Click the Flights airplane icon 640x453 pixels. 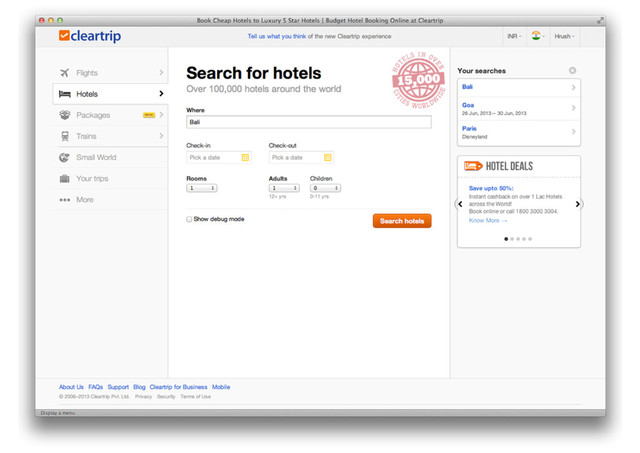coord(64,73)
